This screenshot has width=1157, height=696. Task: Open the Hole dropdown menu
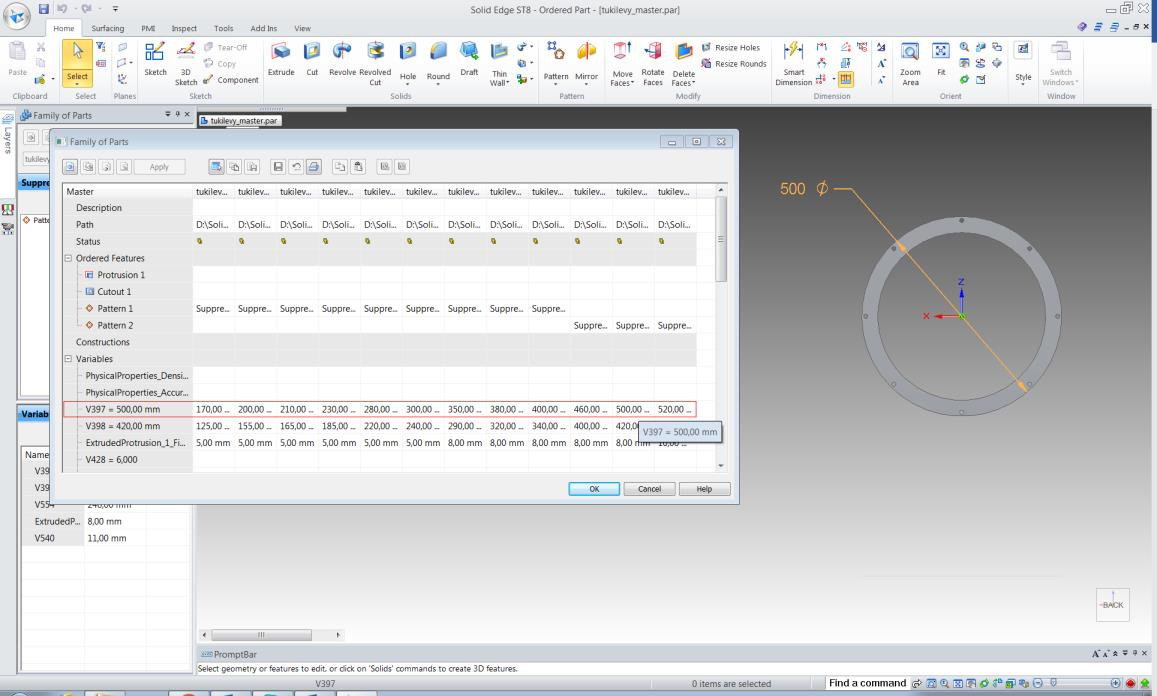coord(407,84)
